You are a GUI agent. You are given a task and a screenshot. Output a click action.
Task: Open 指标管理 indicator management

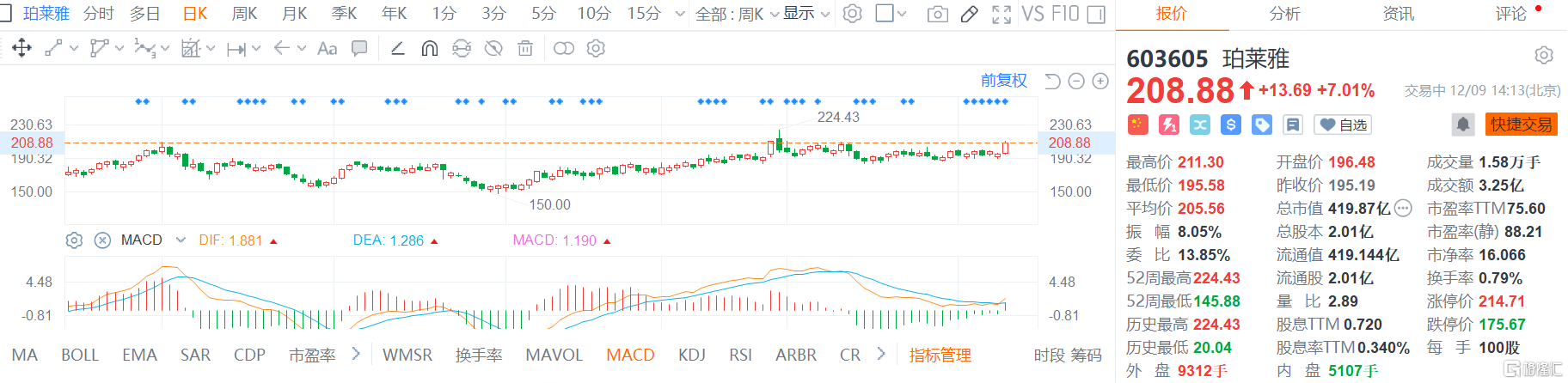click(x=940, y=355)
